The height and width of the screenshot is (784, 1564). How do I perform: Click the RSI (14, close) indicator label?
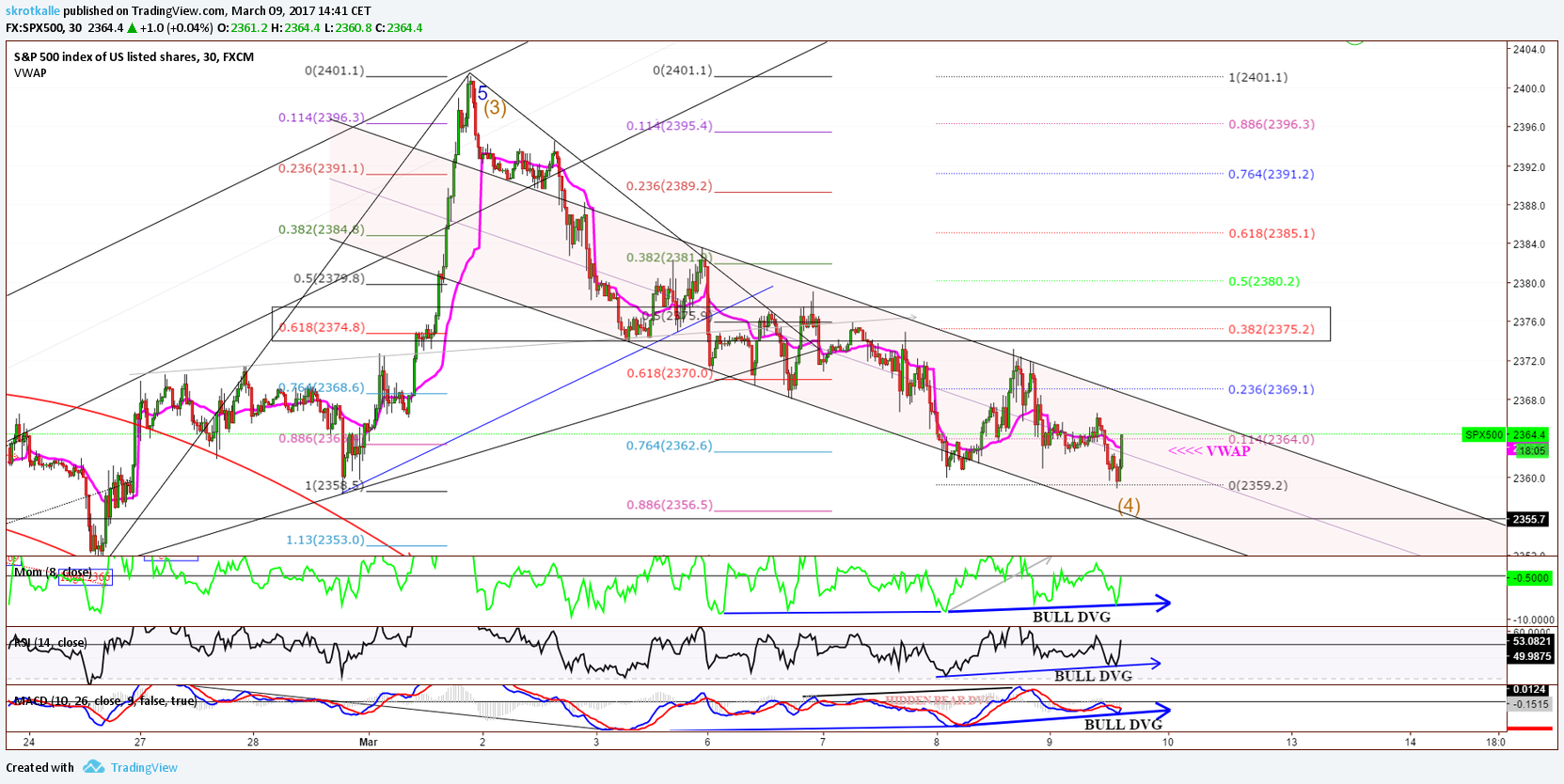[50, 643]
